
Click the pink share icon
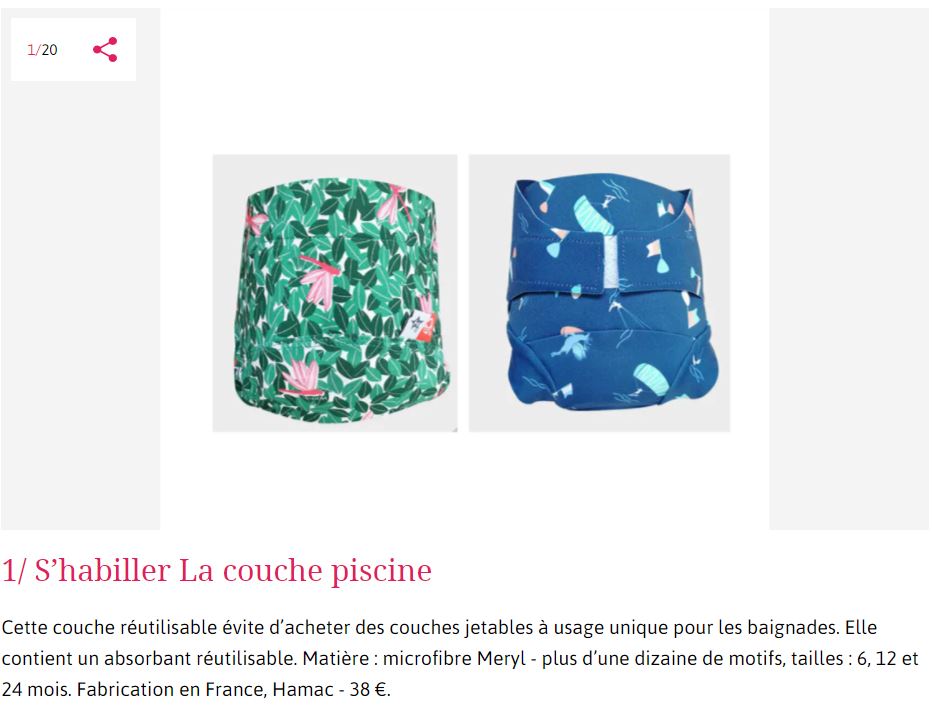(x=105, y=49)
